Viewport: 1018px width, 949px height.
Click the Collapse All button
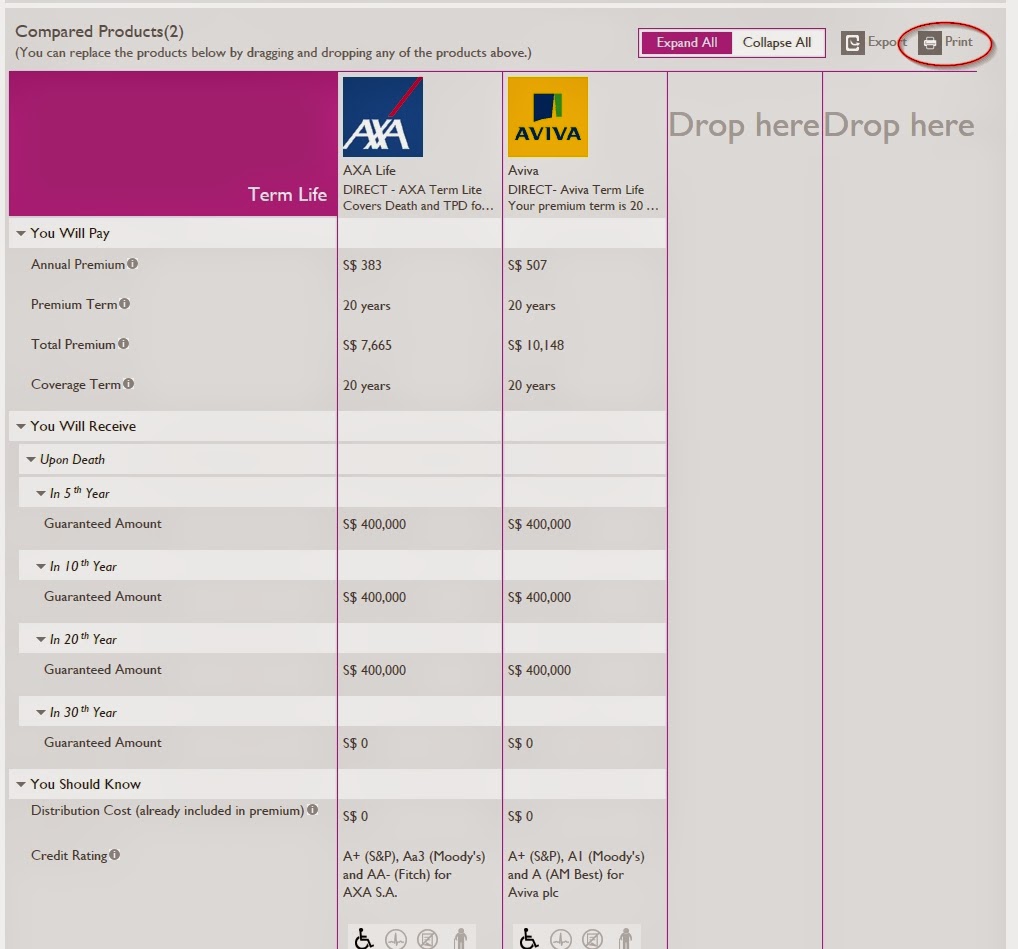click(x=777, y=43)
